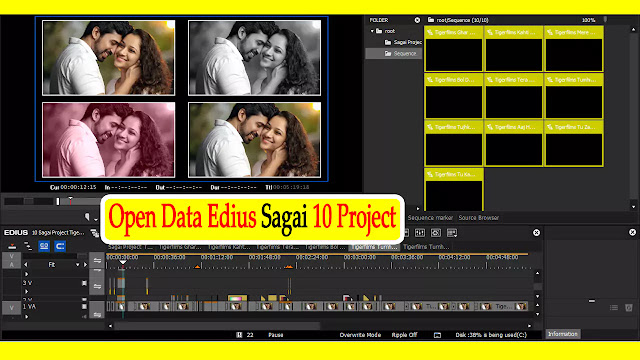Click the sequence icon on Tigerfilms Mere clip
The width and height of the screenshot is (640, 360).
click(550, 32)
